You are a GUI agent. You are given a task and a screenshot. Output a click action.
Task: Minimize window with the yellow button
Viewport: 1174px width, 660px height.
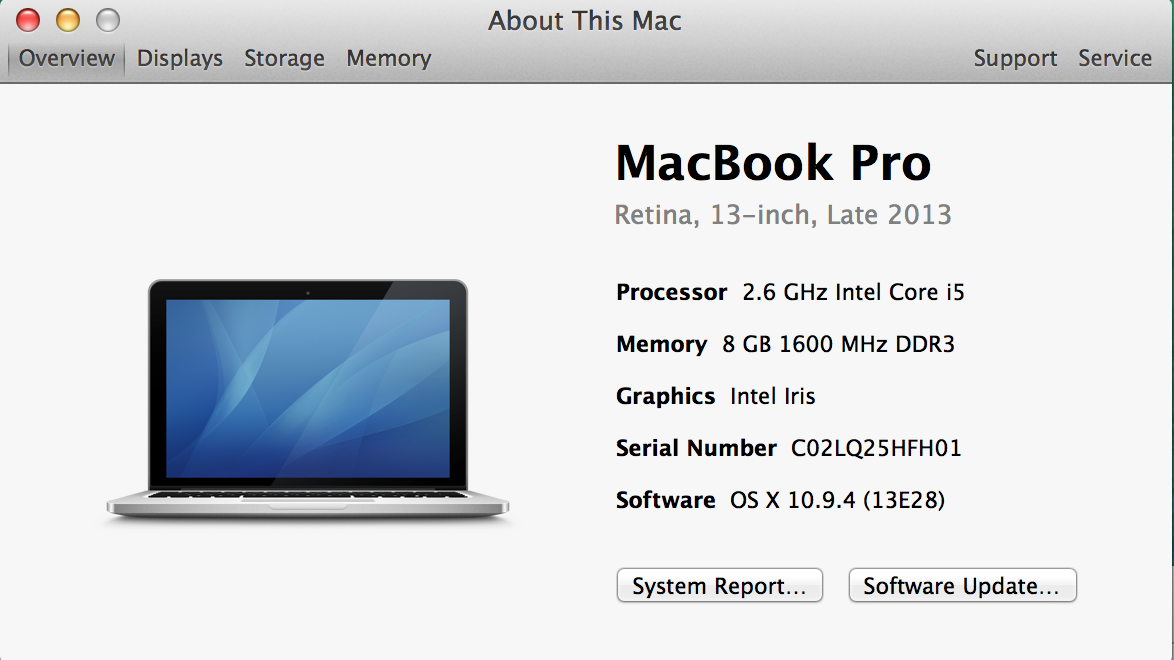pos(67,20)
